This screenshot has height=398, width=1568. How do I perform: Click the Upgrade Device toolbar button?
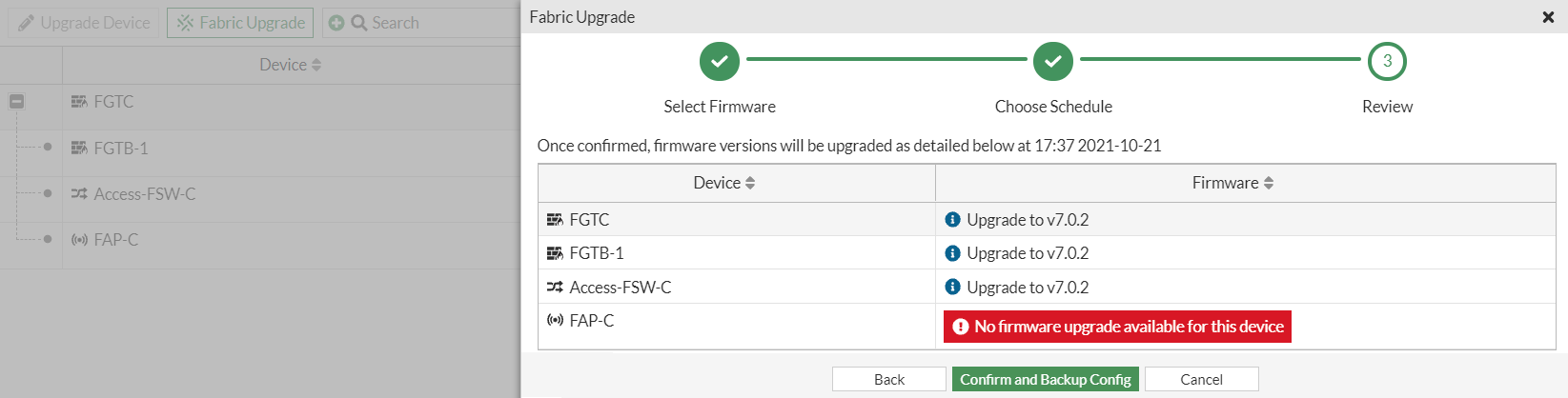coord(84,23)
